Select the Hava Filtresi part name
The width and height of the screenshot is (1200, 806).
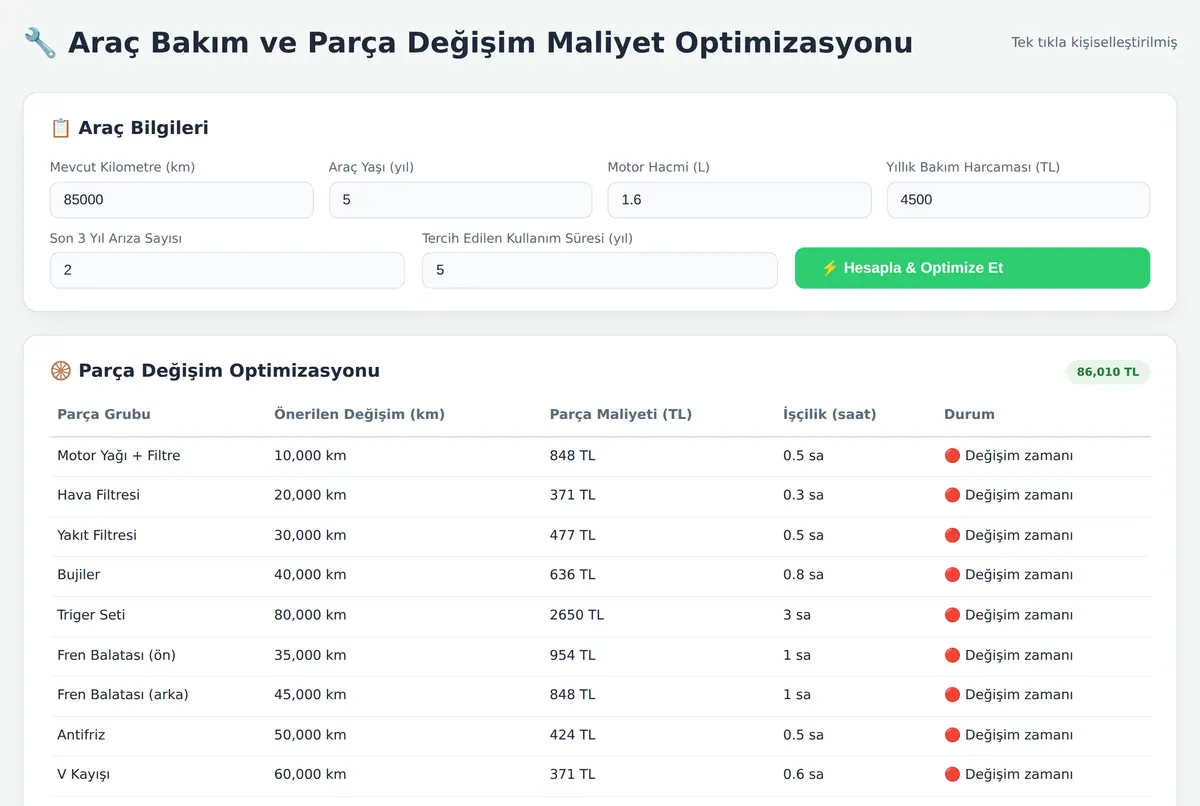(x=98, y=495)
